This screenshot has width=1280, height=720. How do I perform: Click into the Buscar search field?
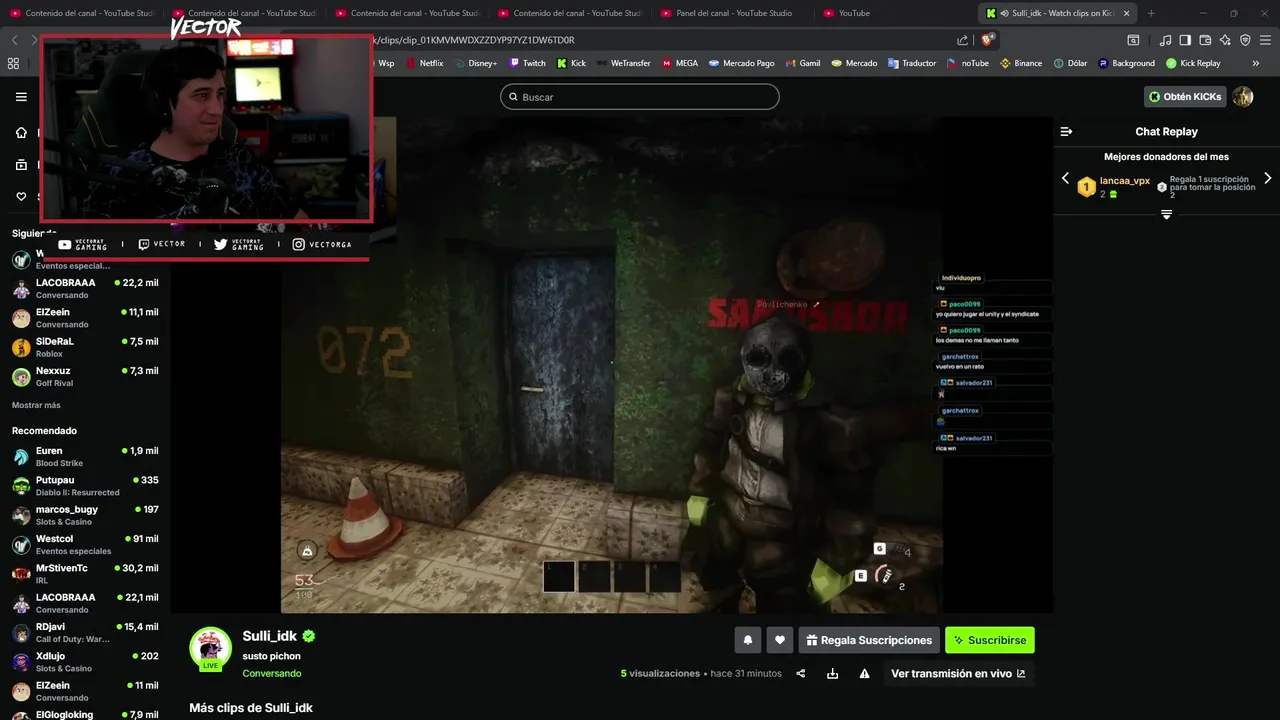(x=640, y=97)
